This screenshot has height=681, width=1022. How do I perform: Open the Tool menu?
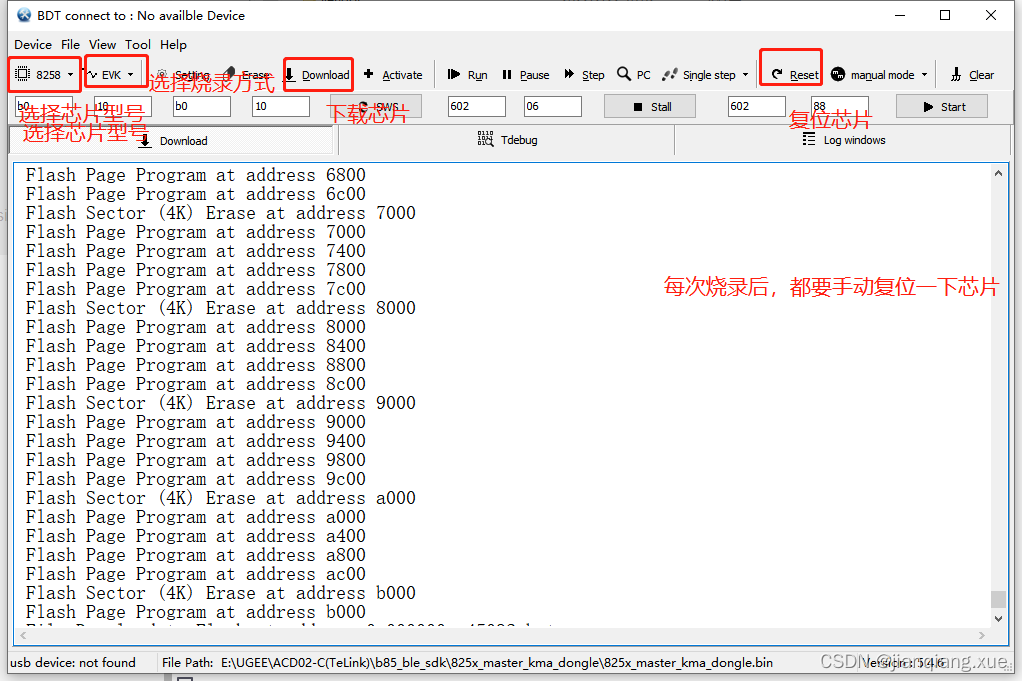click(138, 44)
